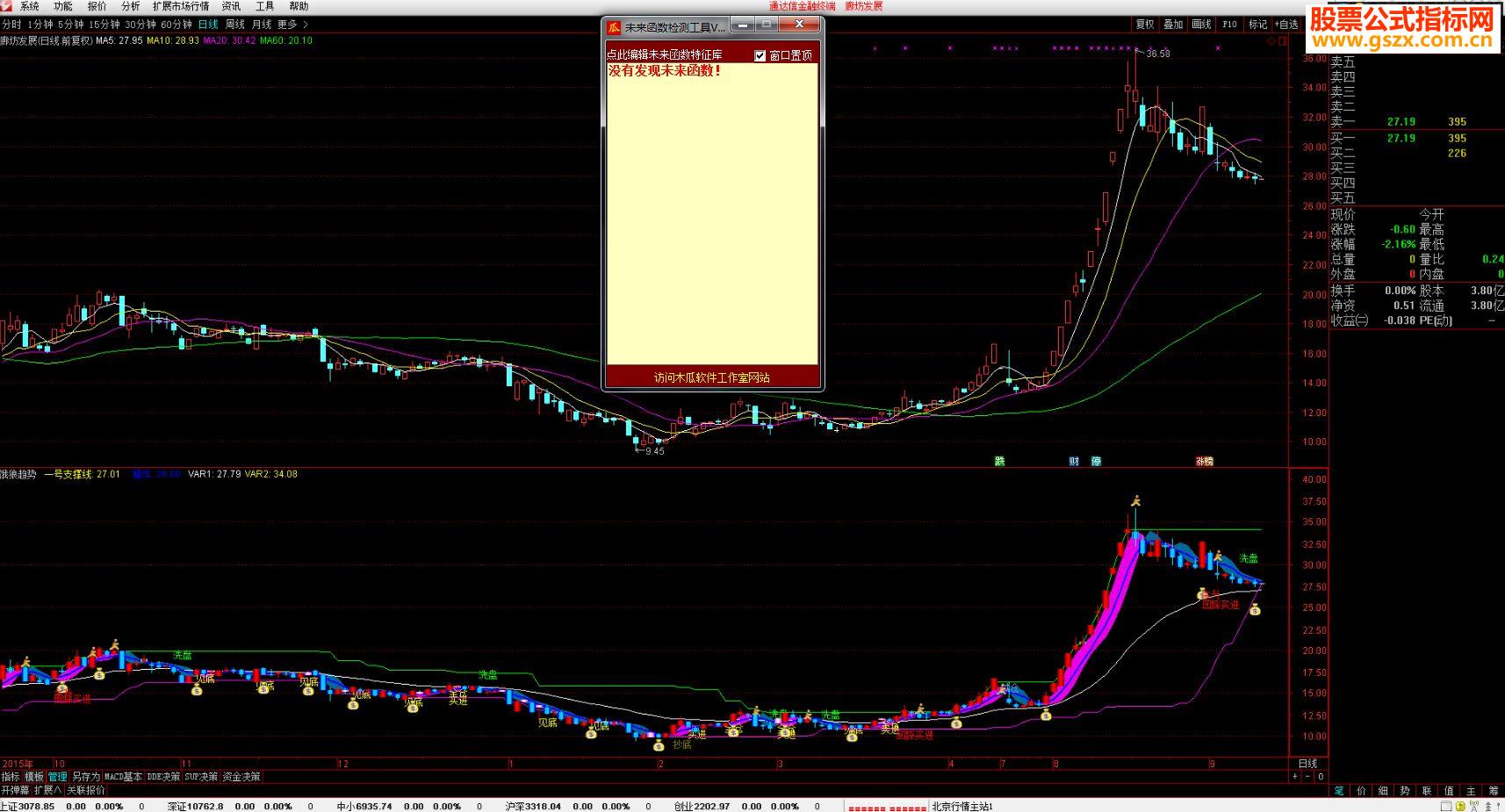Click the 跌 marker below main chart

coord(999,461)
